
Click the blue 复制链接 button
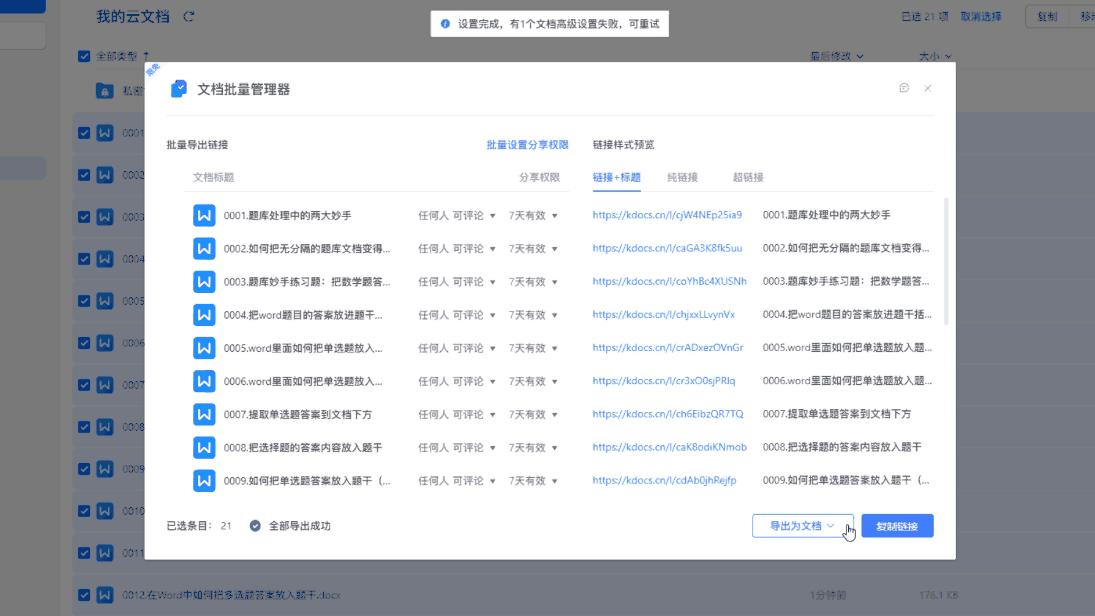pos(898,525)
